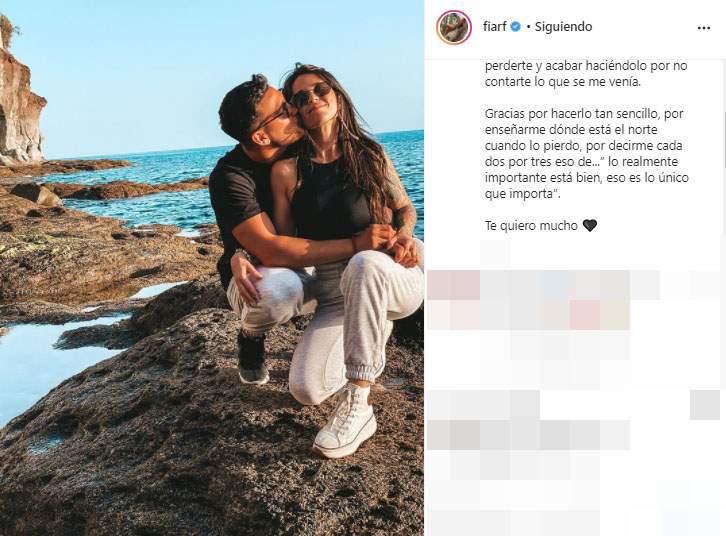Click the man's black sneaker in the photo
Image resolution: width=726 pixels, height=536 pixels.
pos(253,358)
